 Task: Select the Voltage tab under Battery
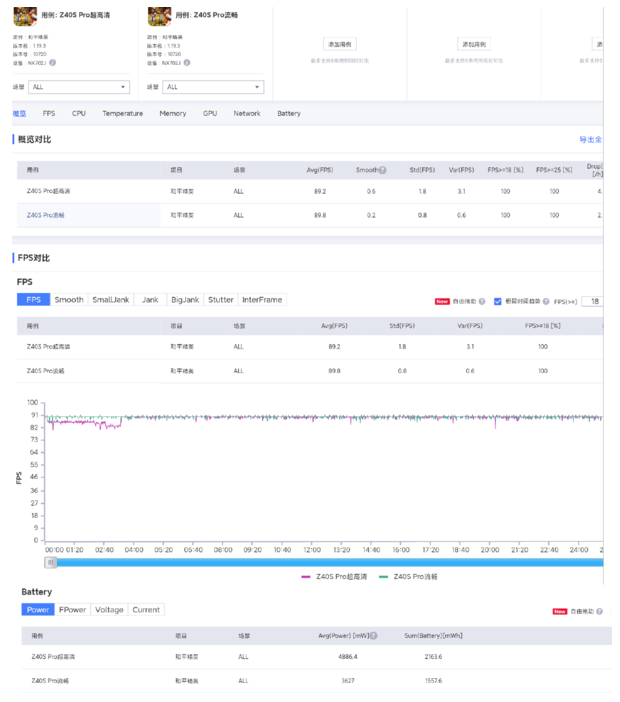[x=109, y=610]
